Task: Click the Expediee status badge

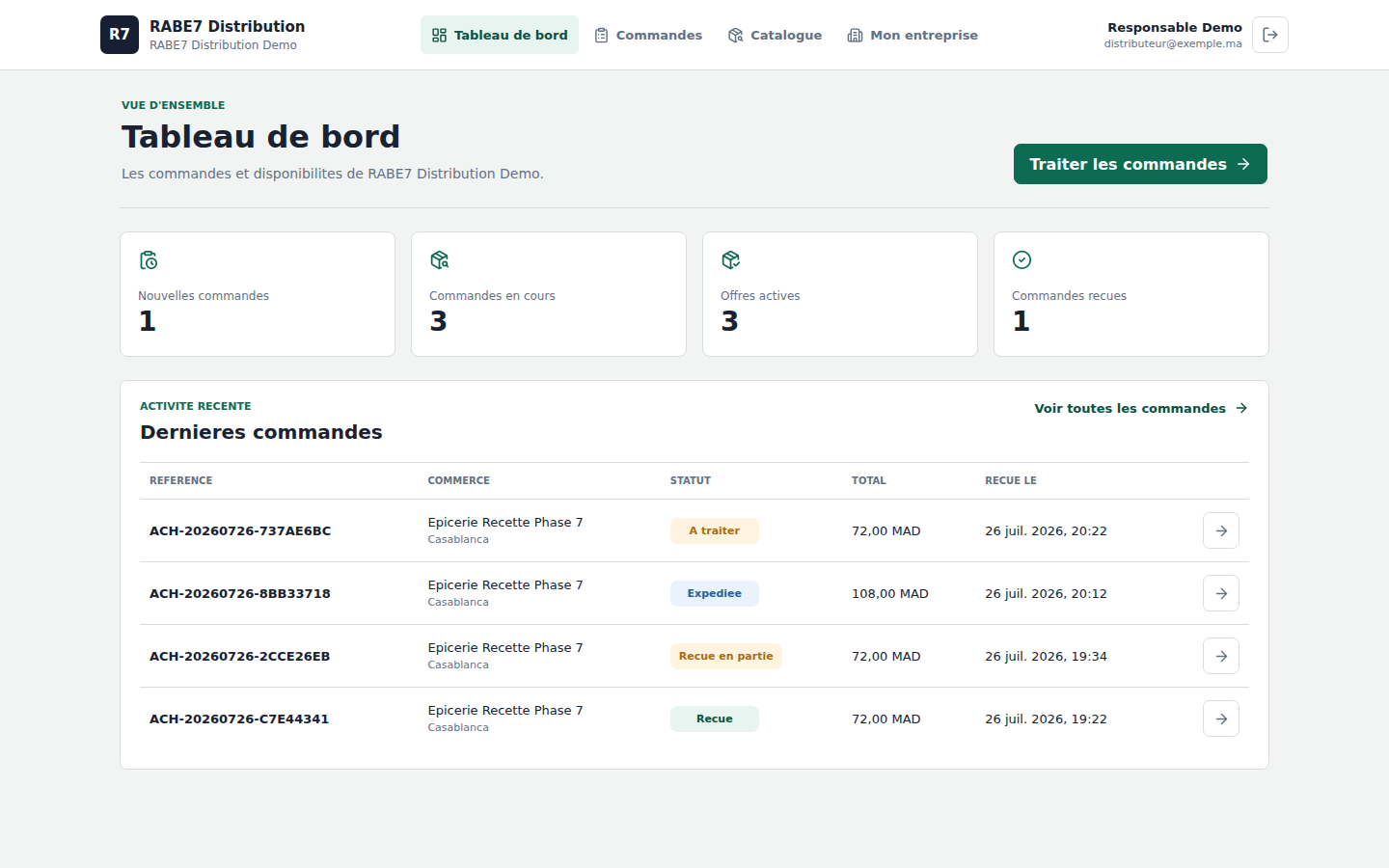Action: point(715,593)
